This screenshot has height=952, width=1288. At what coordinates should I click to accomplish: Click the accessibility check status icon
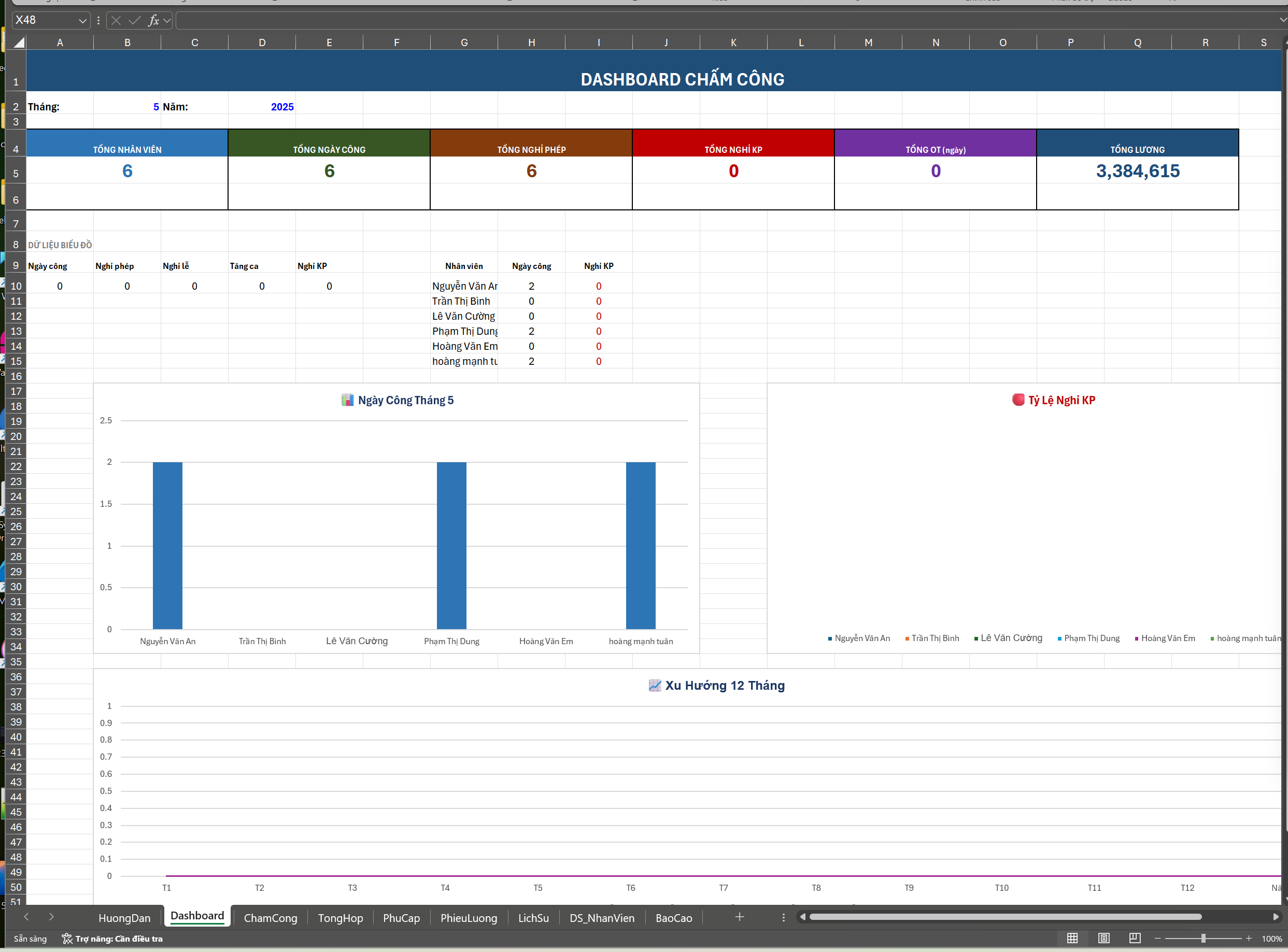(67, 939)
